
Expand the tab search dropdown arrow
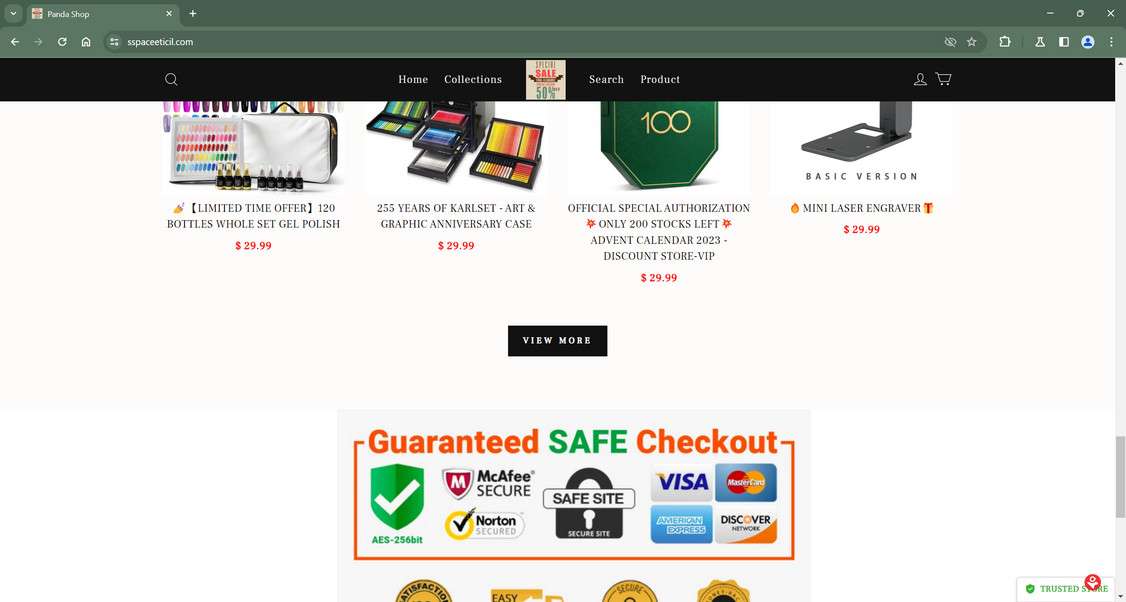13,14
